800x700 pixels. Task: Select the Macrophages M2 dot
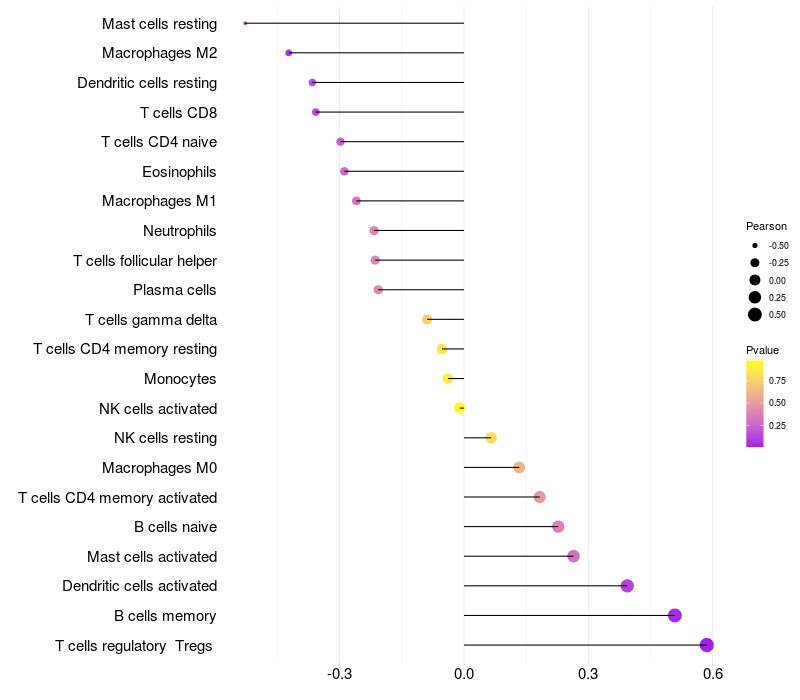pos(289,53)
